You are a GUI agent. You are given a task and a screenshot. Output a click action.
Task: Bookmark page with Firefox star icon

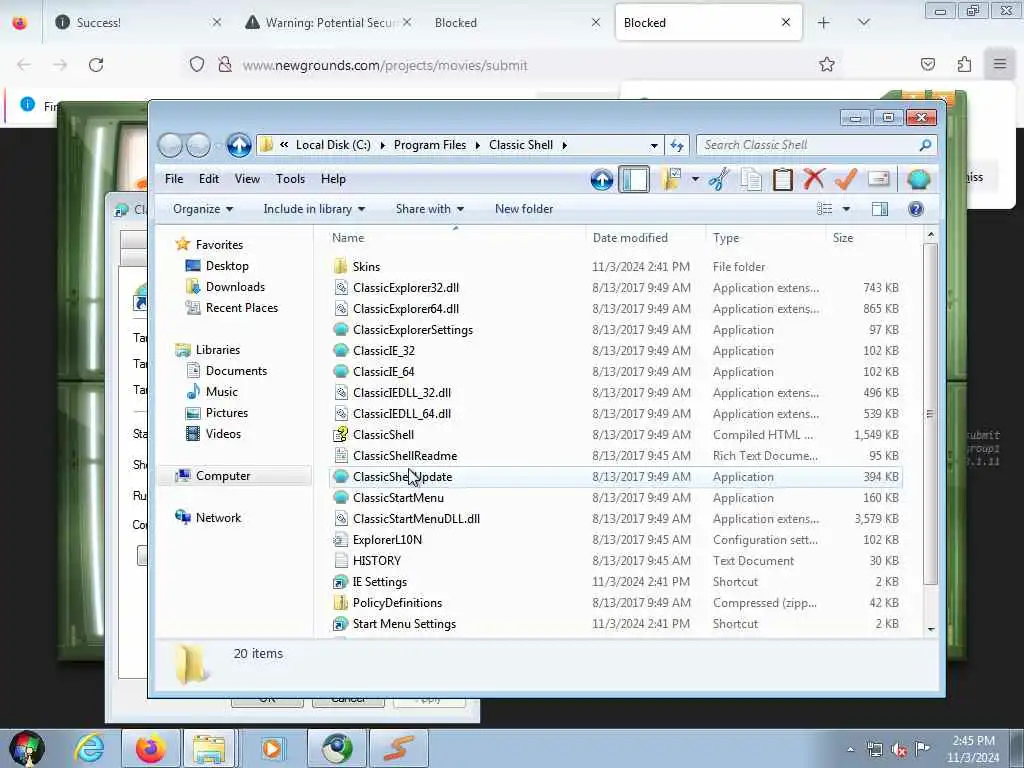(x=827, y=65)
